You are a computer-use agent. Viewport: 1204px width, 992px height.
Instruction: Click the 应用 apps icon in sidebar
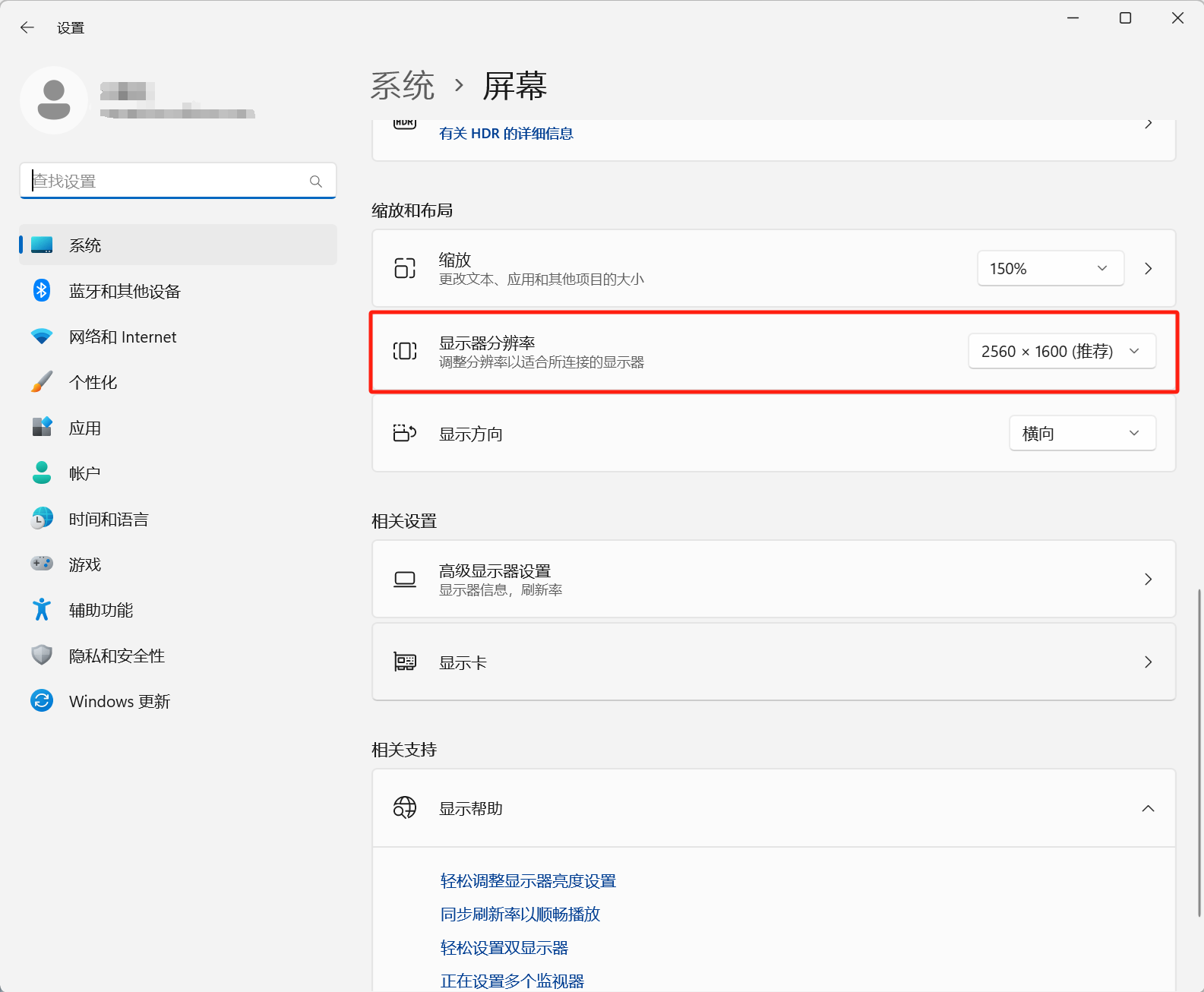(x=42, y=427)
